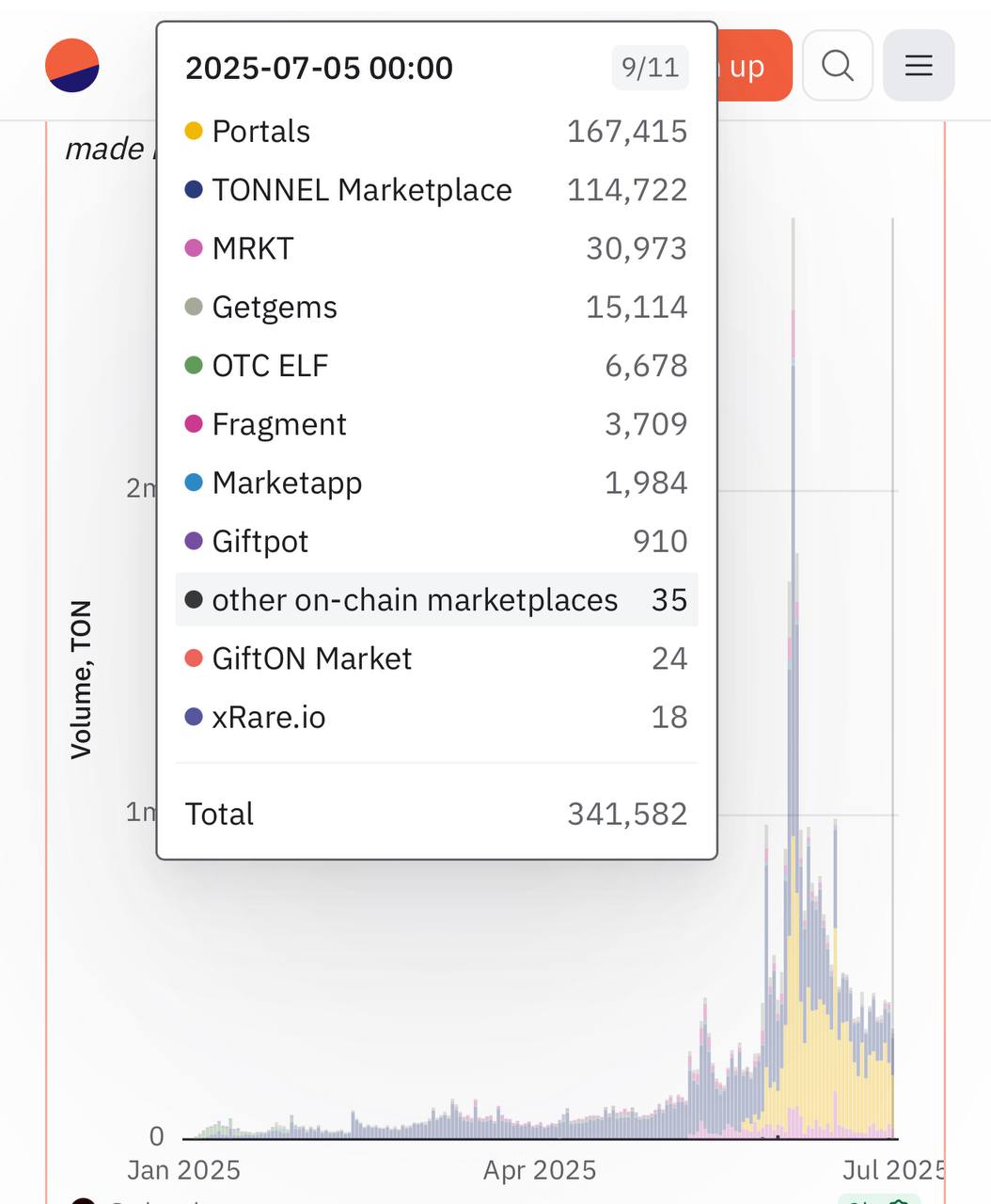Click the orange and navy site logo
The width and height of the screenshot is (991, 1204).
tap(72, 66)
